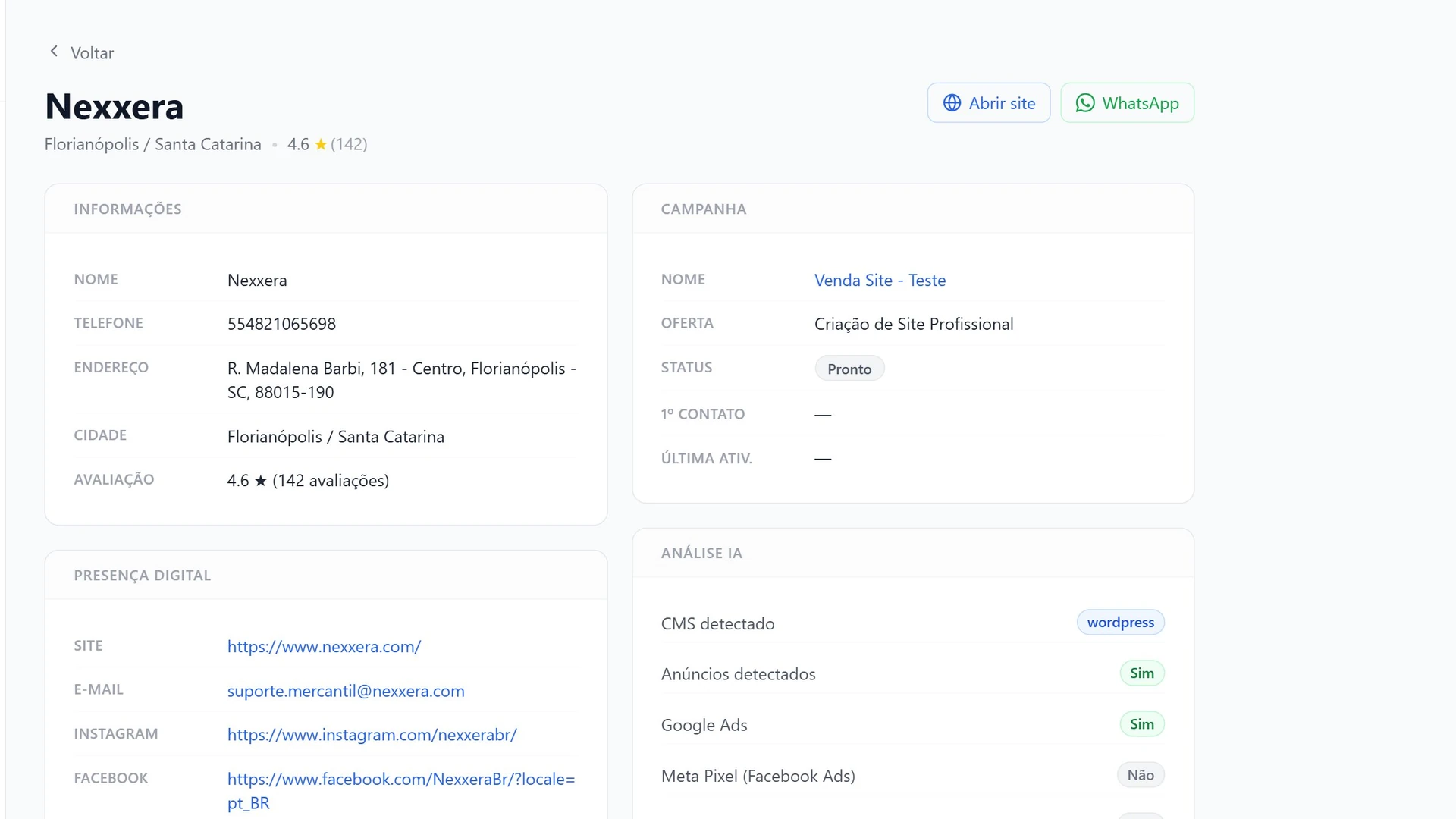The height and width of the screenshot is (819, 1456).
Task: Click the name value Nexxera in Informações
Action: [x=257, y=281]
